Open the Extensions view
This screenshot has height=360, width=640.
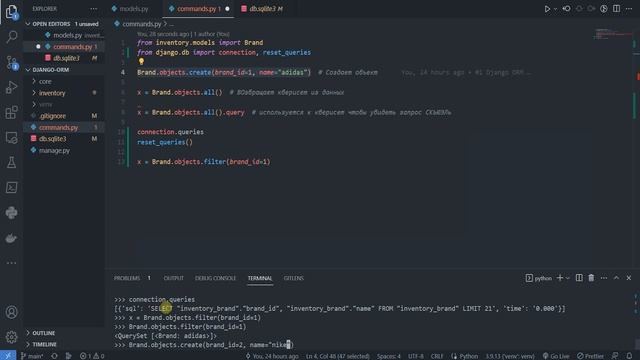click(11, 112)
